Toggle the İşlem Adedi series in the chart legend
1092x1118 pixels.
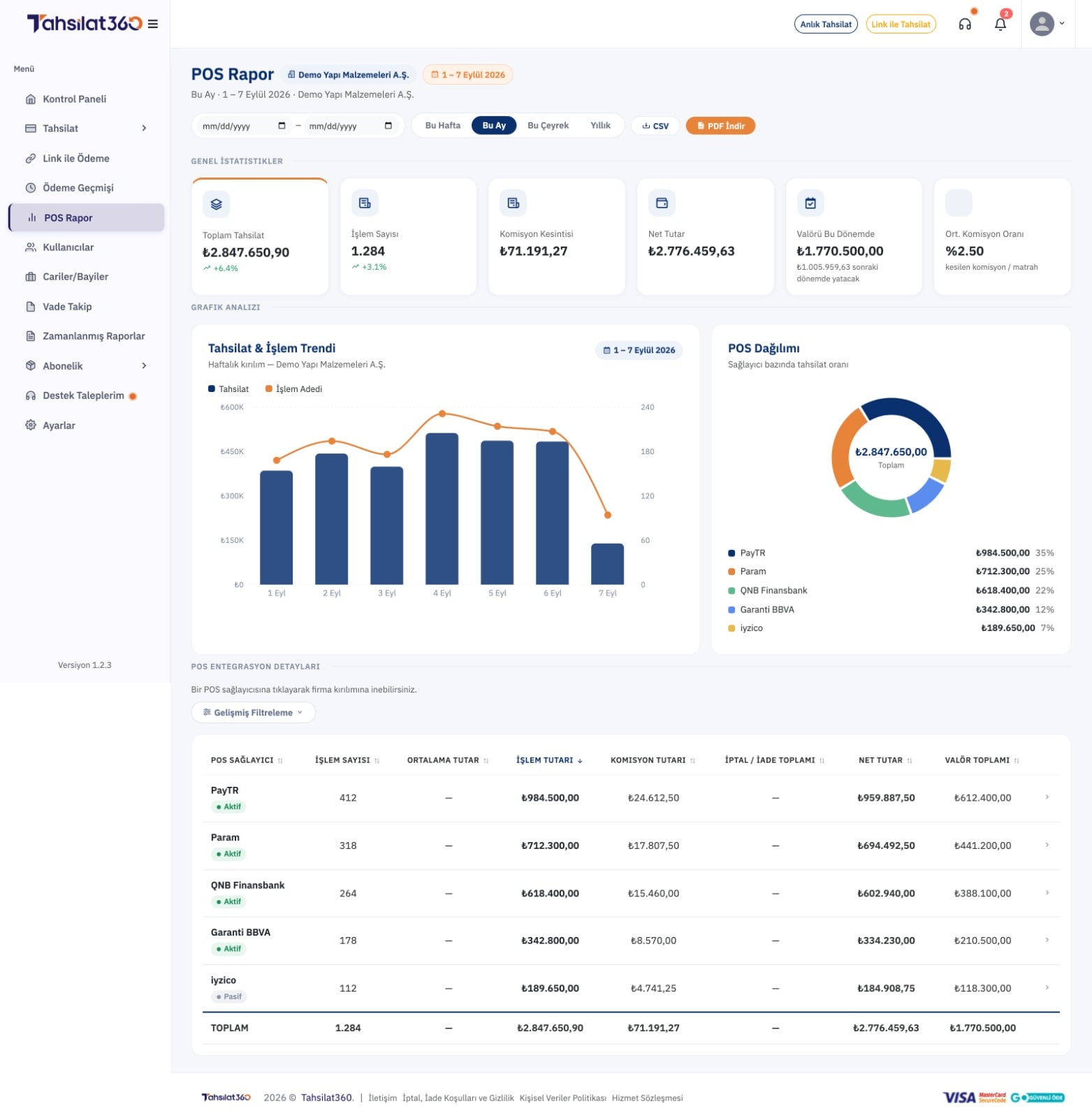pyautogui.click(x=293, y=389)
